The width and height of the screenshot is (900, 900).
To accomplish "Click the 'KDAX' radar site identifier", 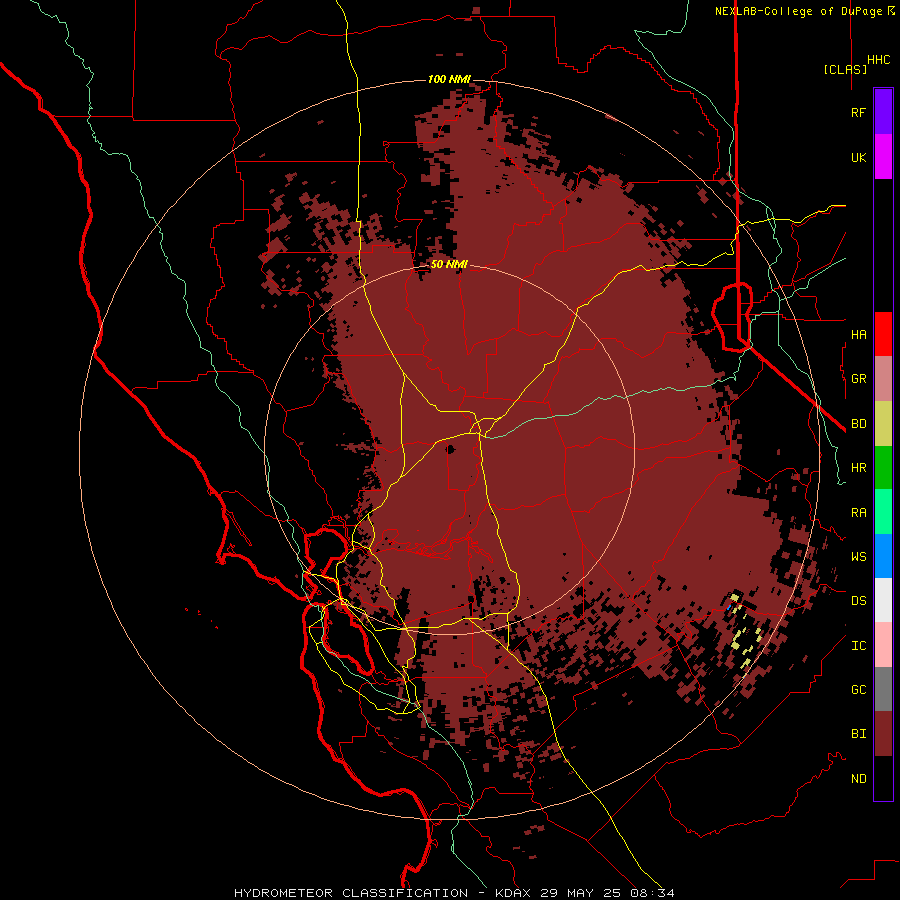I will (513, 893).
